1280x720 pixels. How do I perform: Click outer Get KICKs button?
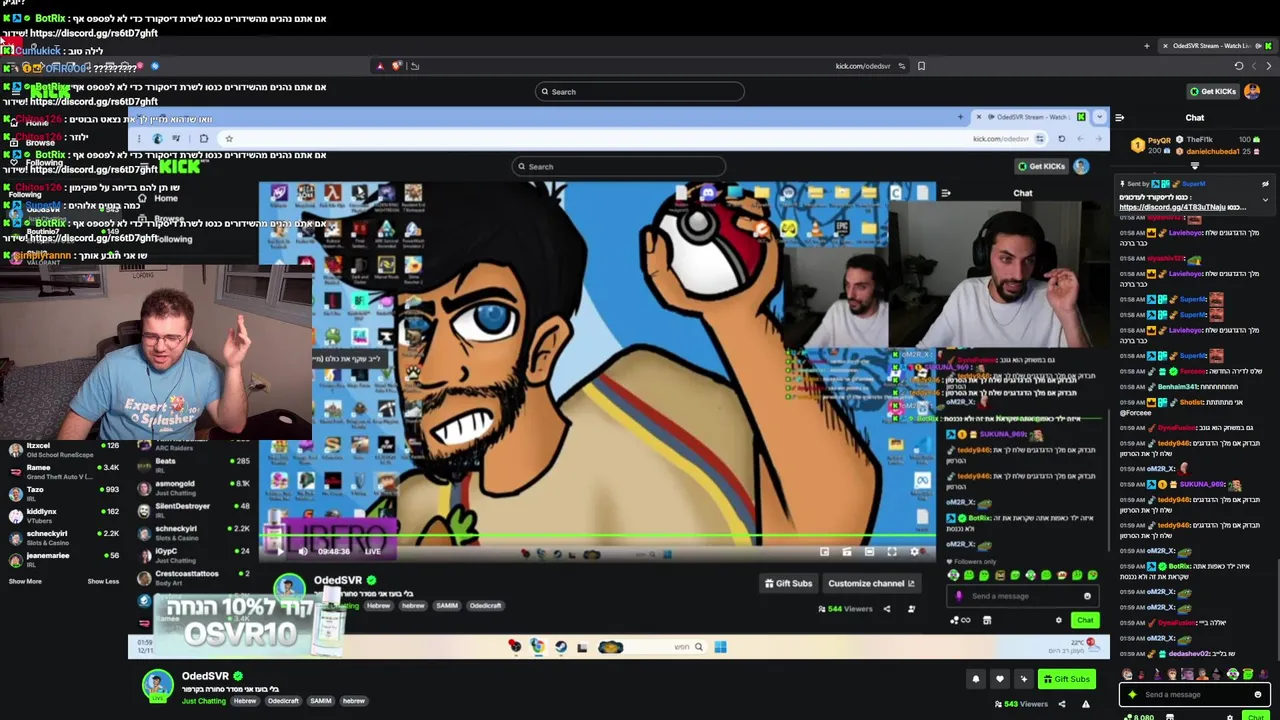1213,91
